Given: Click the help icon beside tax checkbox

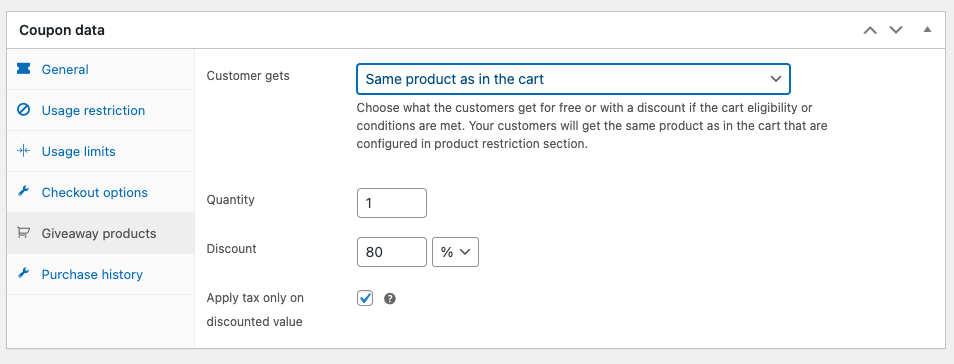Looking at the screenshot, I should tap(390, 298).
